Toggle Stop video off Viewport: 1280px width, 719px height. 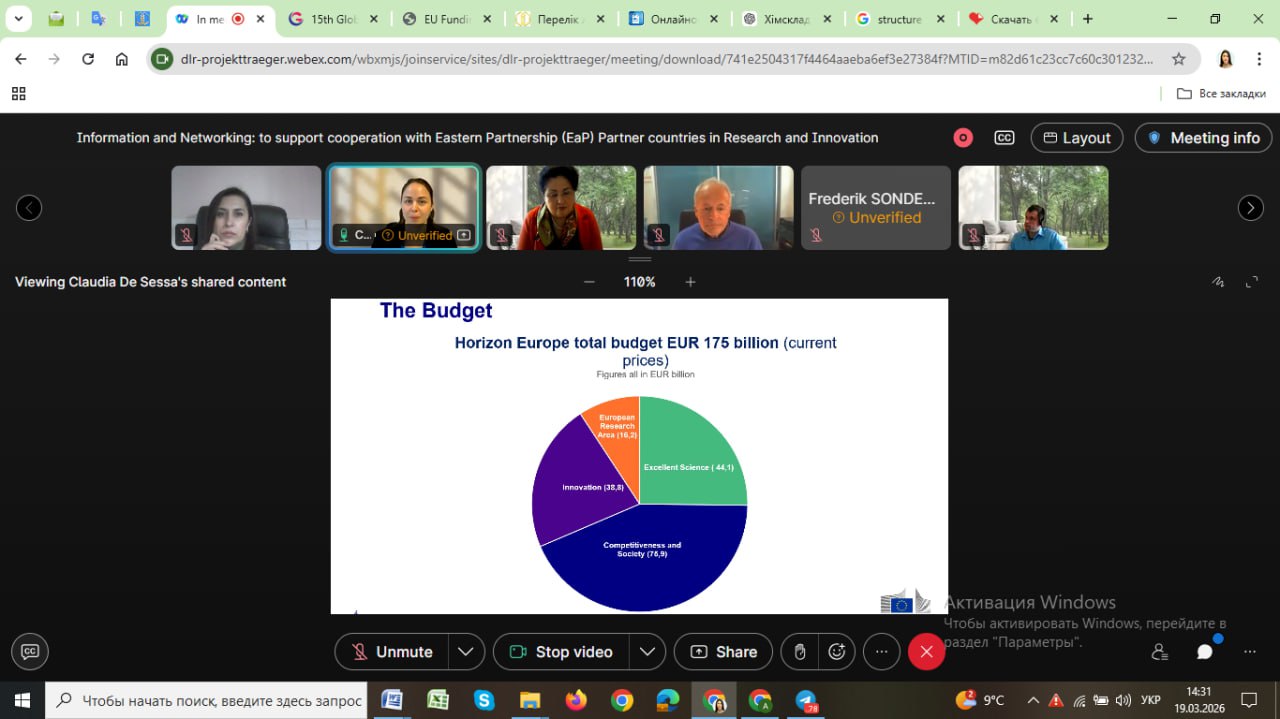click(562, 651)
